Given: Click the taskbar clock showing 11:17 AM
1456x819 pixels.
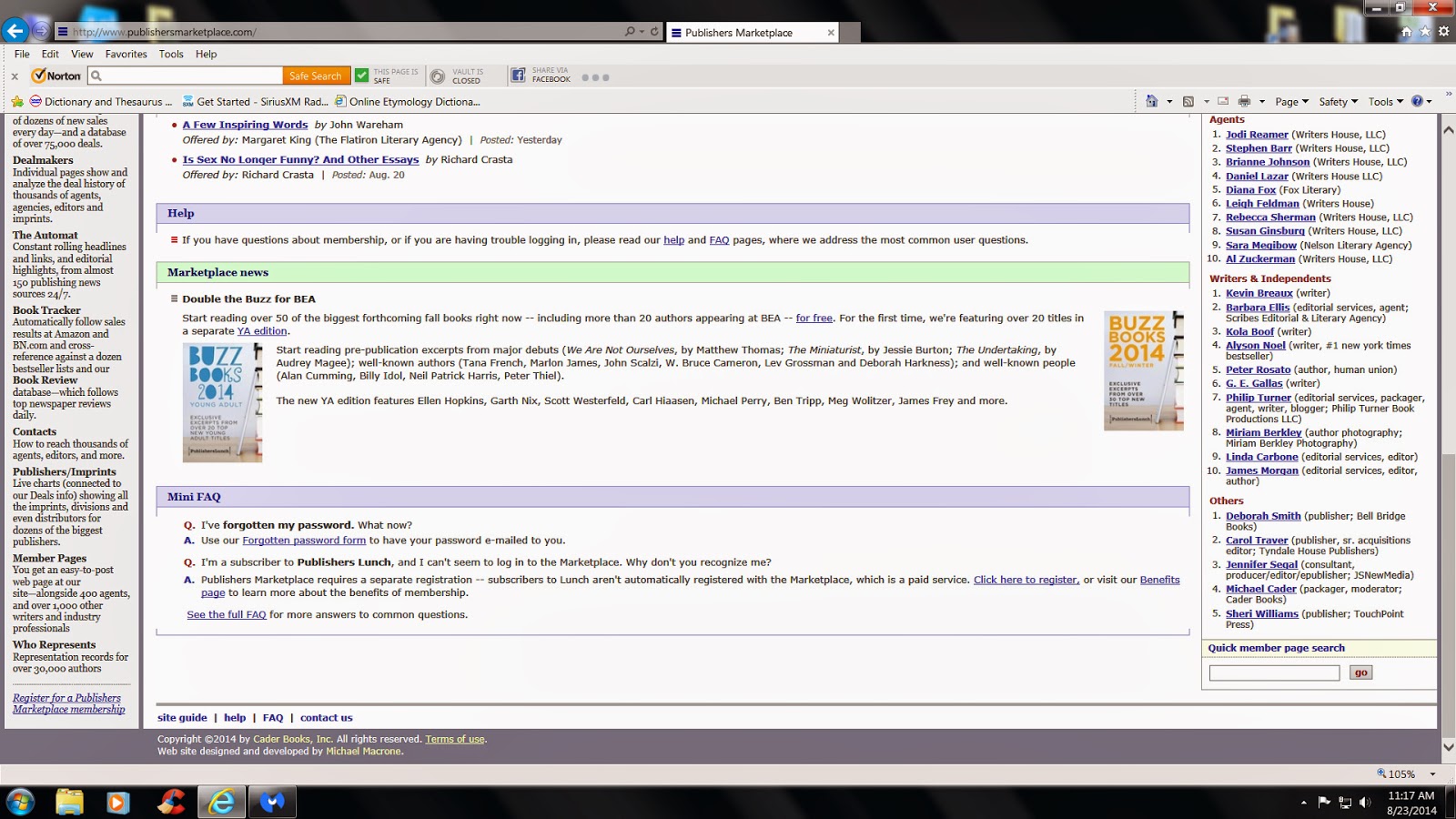Looking at the screenshot, I should pos(1411,803).
